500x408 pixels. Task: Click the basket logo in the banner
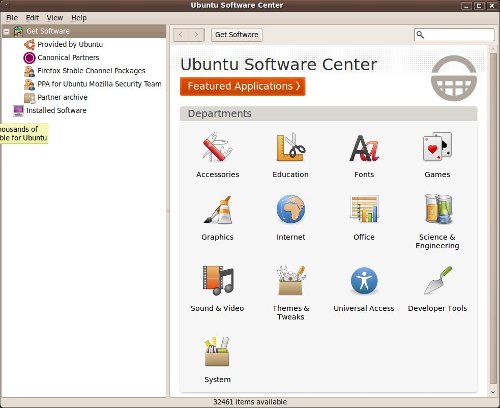454,78
